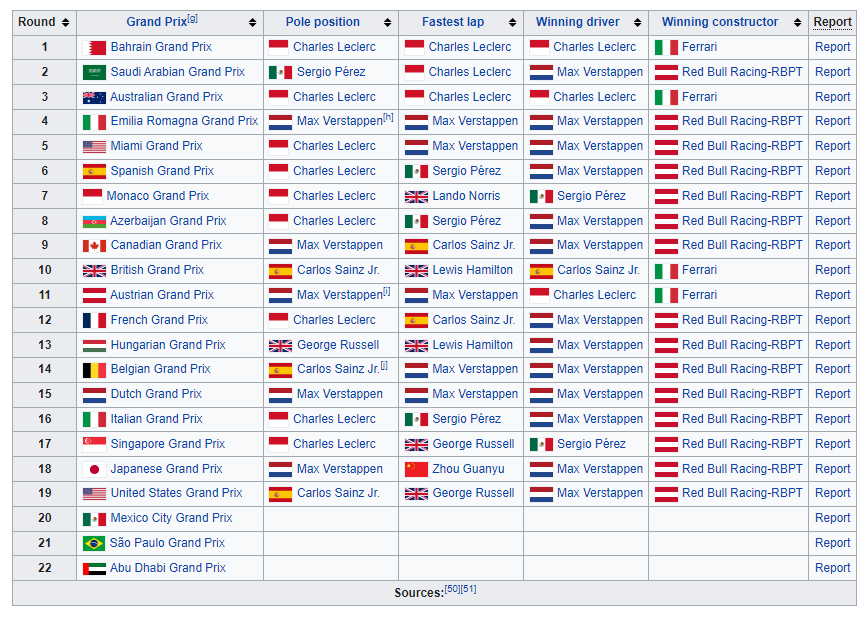Click Zhou Guanyu fastest lap link
866x617 pixels.
coord(468,469)
